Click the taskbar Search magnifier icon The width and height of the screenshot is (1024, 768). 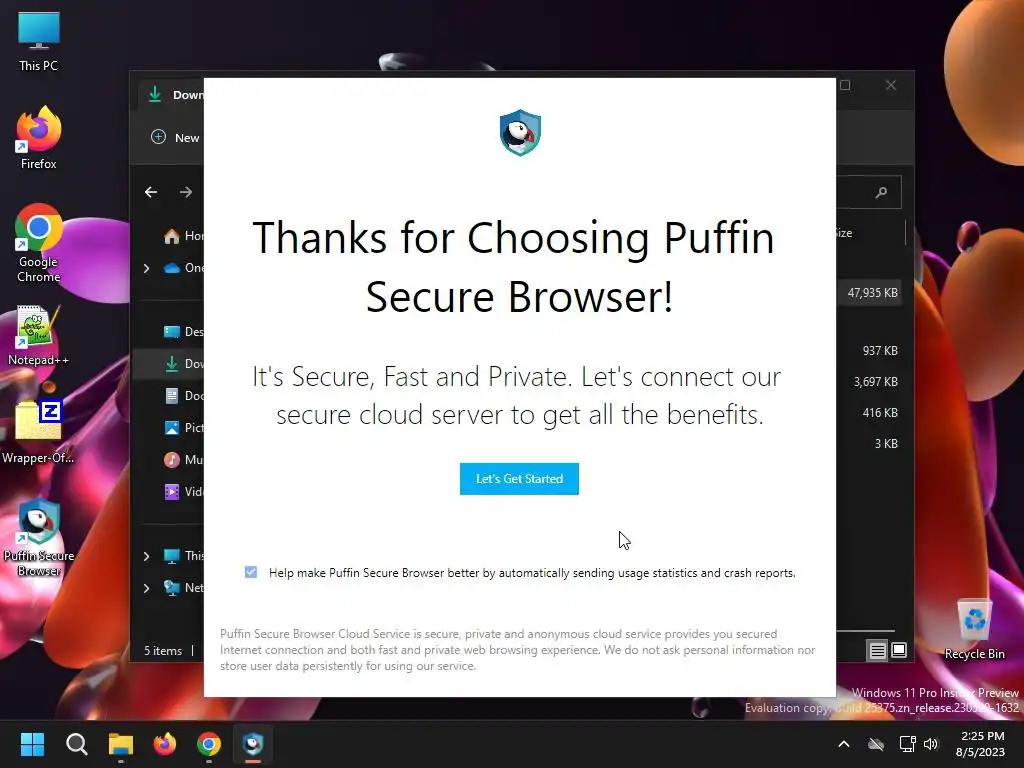click(x=76, y=744)
